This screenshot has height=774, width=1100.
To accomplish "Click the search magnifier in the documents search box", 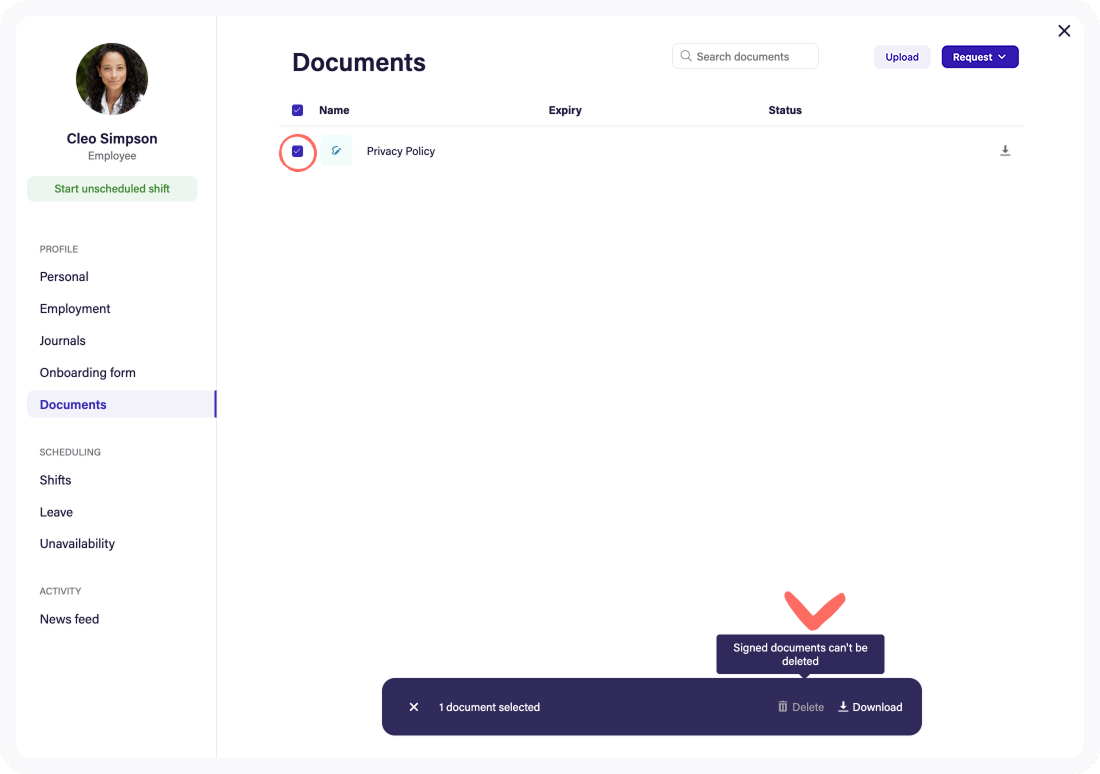I will (687, 56).
